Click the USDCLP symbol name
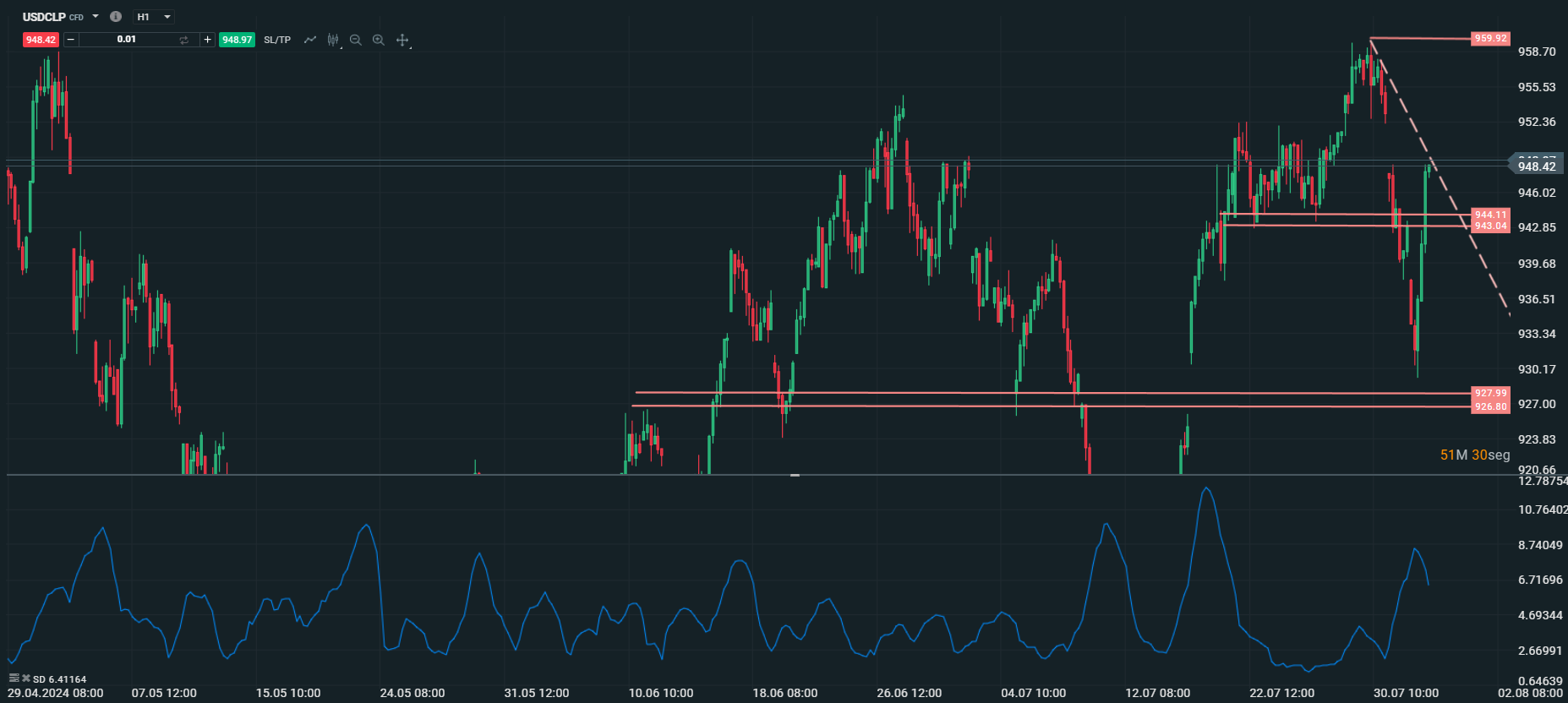This screenshot has height=703, width=1568. (x=44, y=17)
